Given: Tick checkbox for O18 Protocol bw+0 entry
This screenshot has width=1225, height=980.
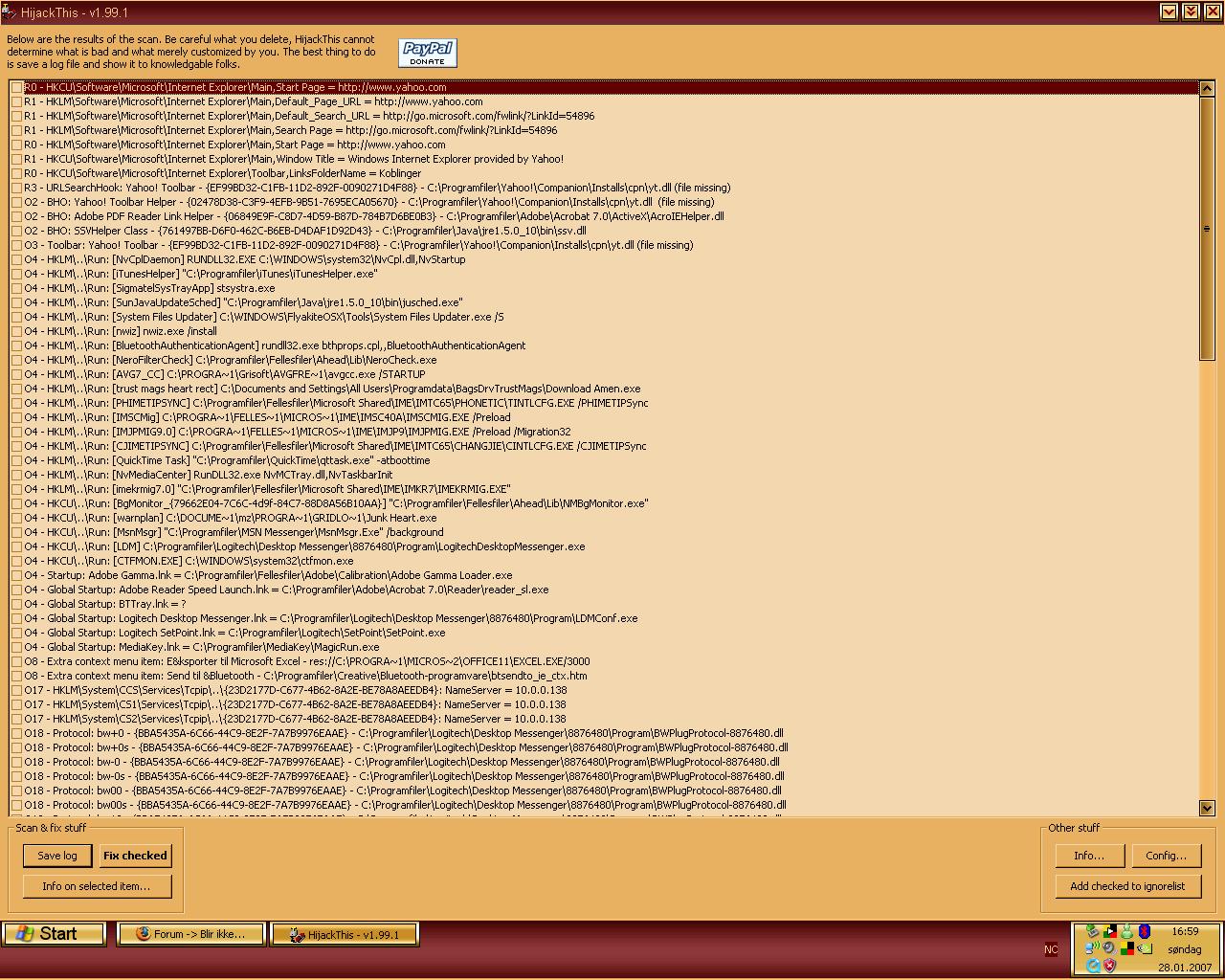Looking at the screenshot, I should 16,733.
